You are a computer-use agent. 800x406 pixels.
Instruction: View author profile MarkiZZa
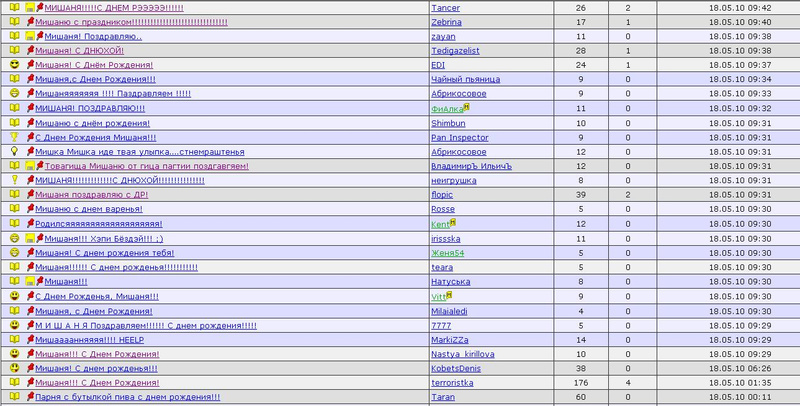449,340
